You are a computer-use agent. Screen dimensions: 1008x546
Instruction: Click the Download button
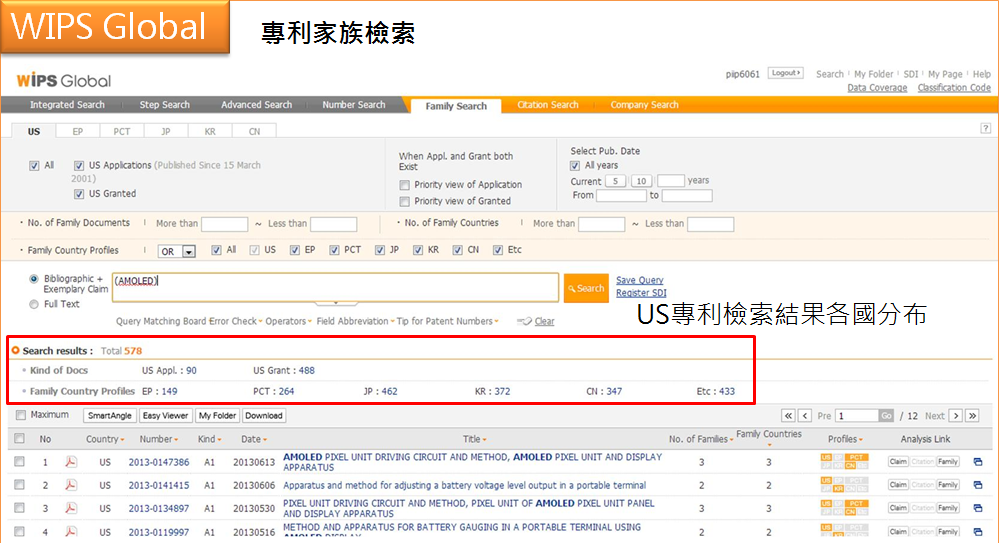[264, 416]
